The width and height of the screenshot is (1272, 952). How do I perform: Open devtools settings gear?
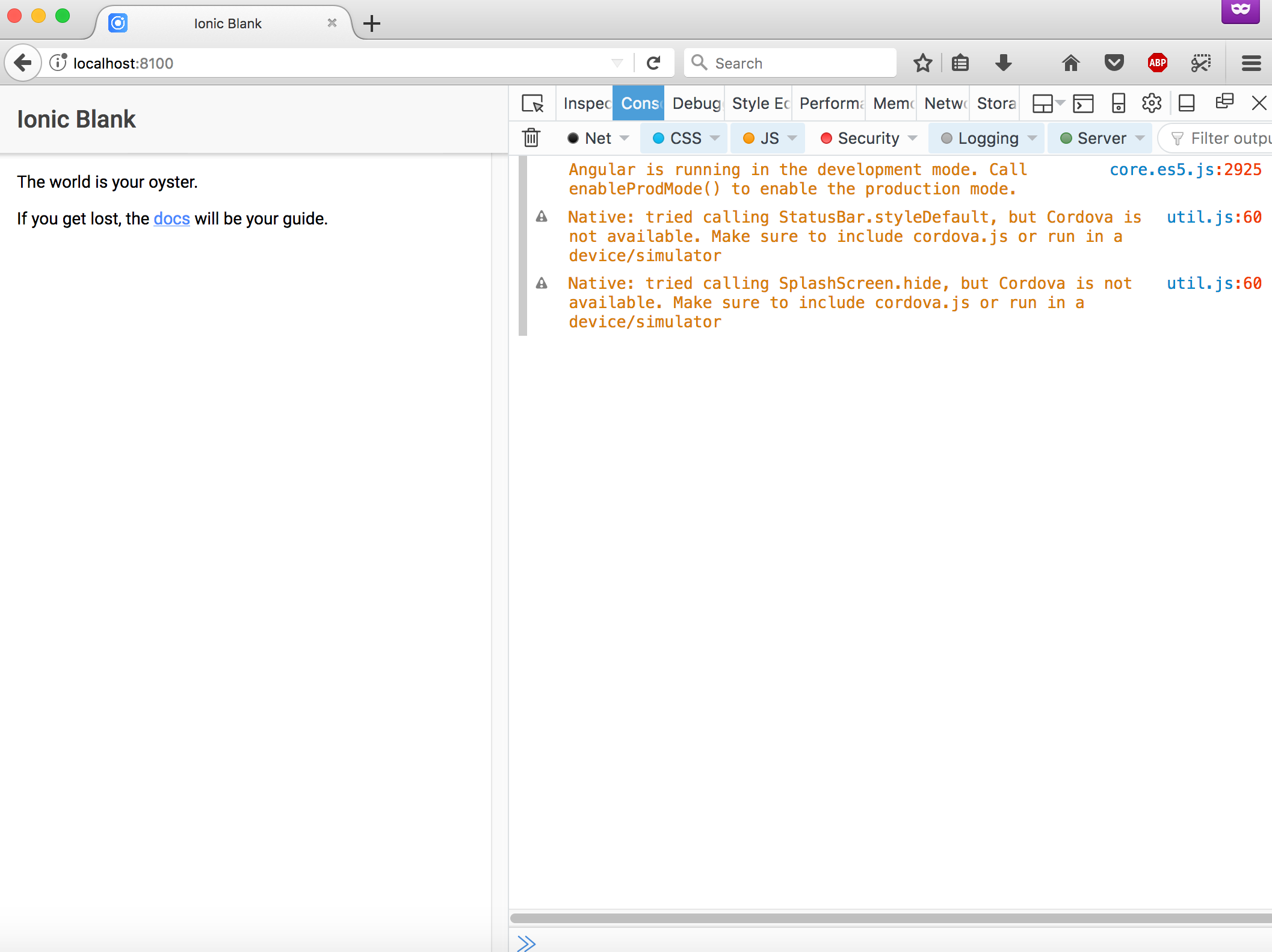1152,103
